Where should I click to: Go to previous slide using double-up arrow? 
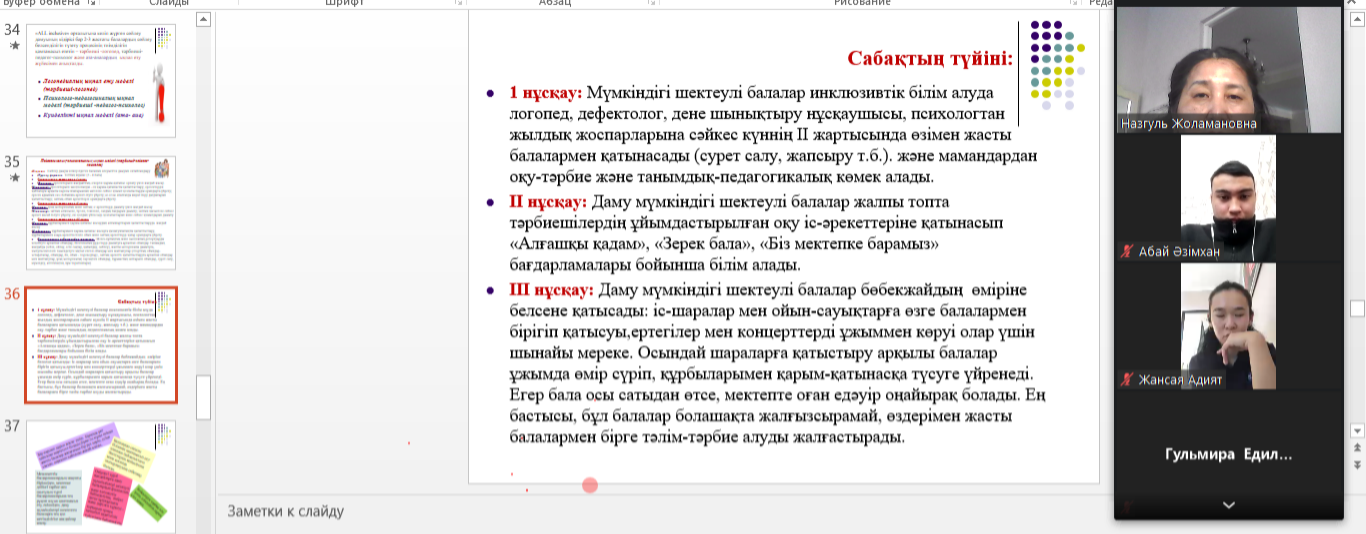point(1357,449)
